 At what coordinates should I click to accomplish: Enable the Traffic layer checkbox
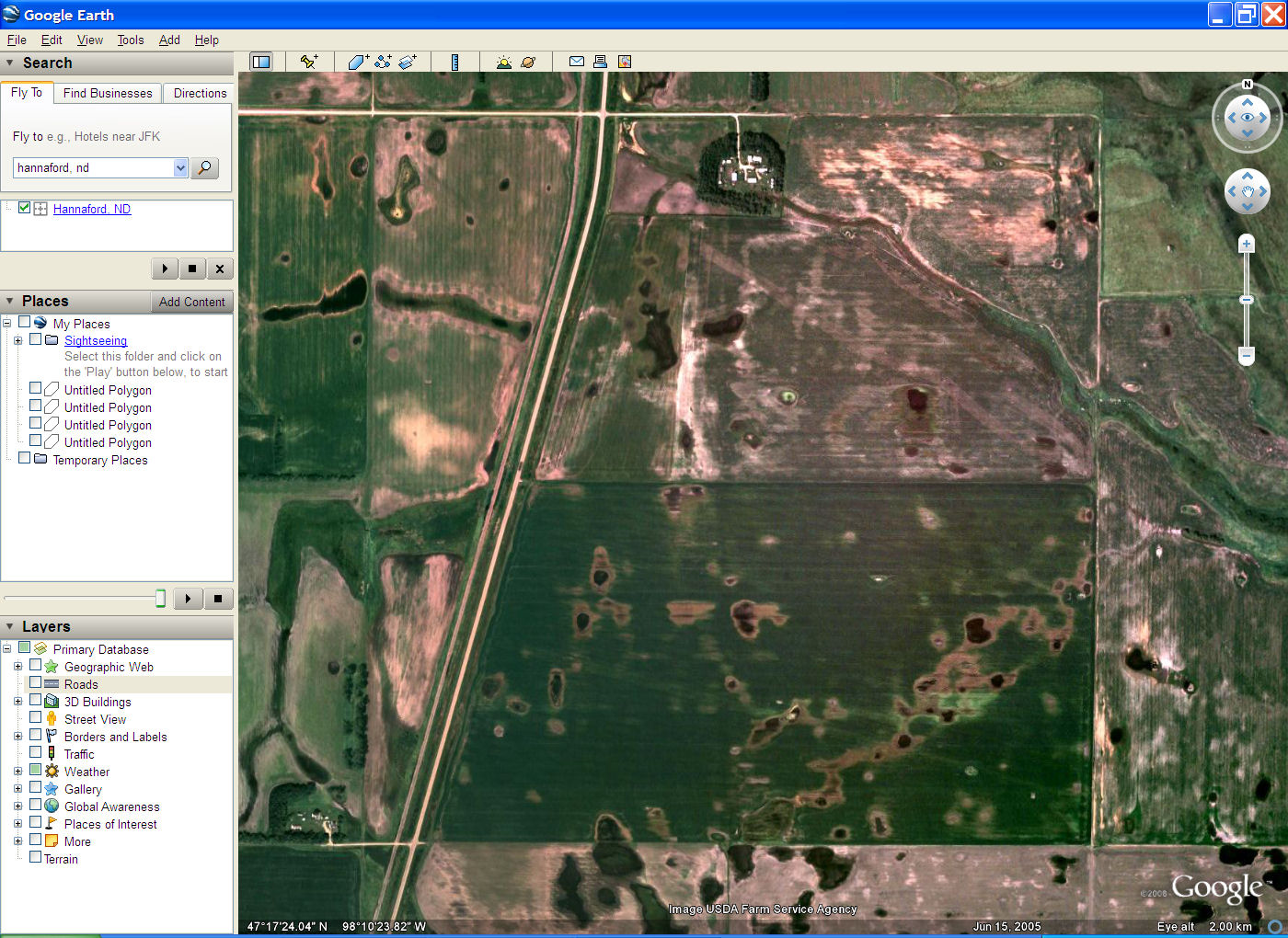point(36,753)
